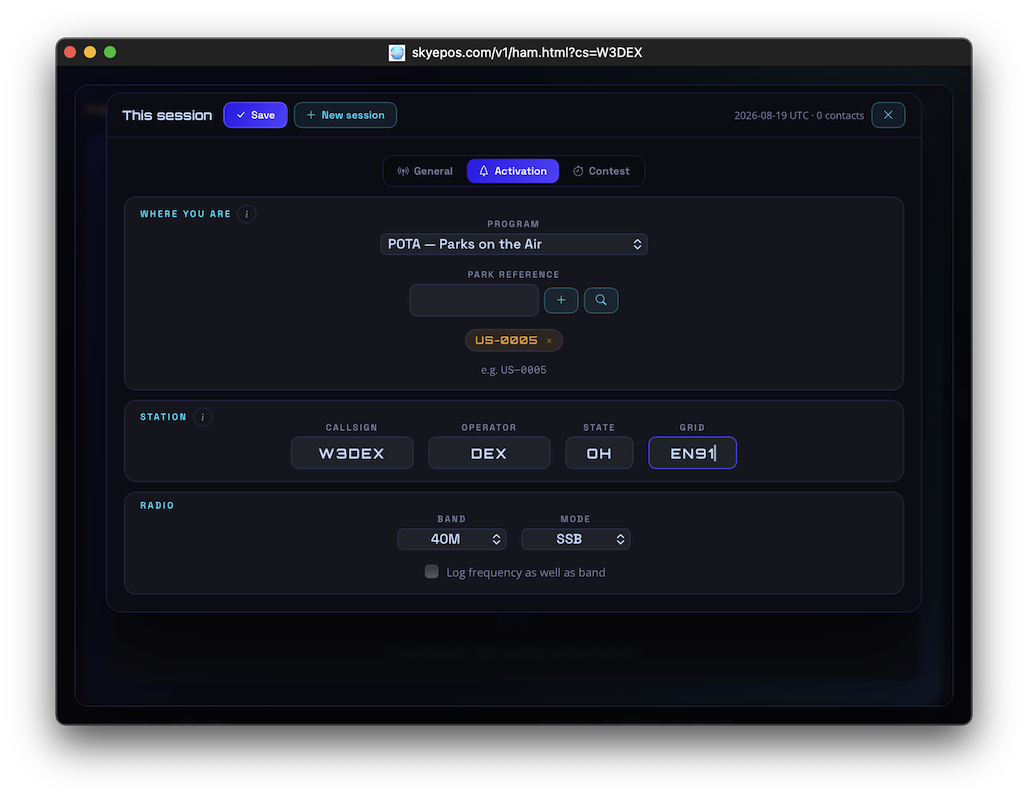This screenshot has height=799, width=1028.
Task: Click the Callsign field W3DEX
Action: click(352, 453)
